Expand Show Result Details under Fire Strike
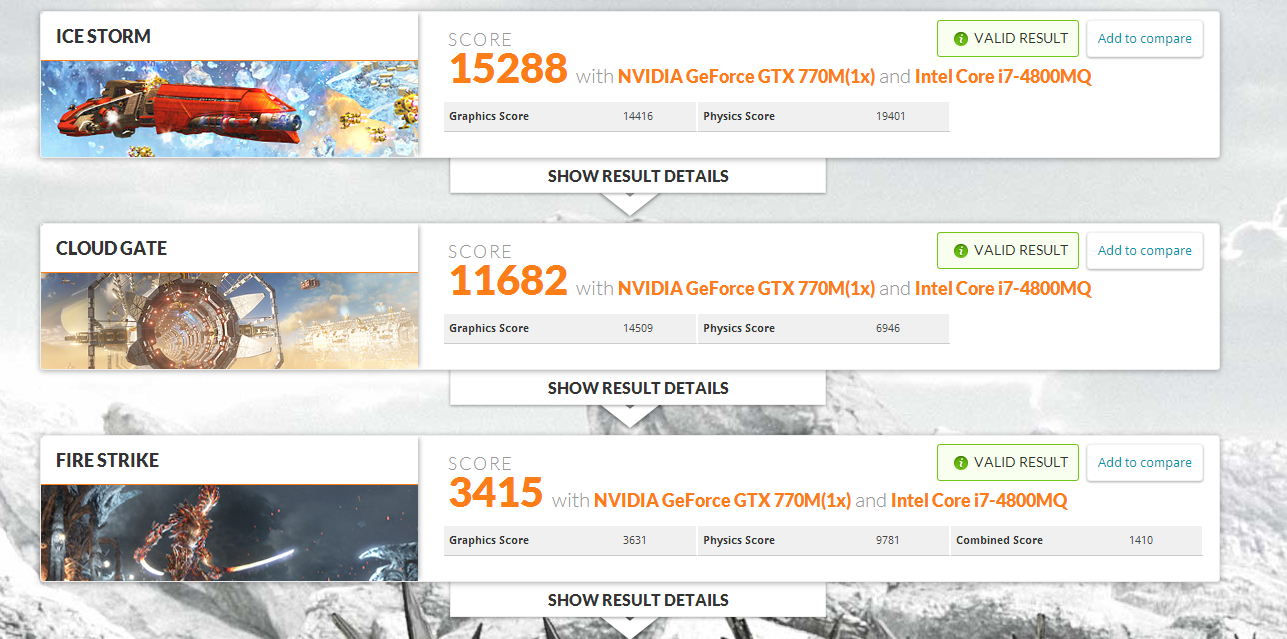The image size is (1287, 639). coord(638,600)
